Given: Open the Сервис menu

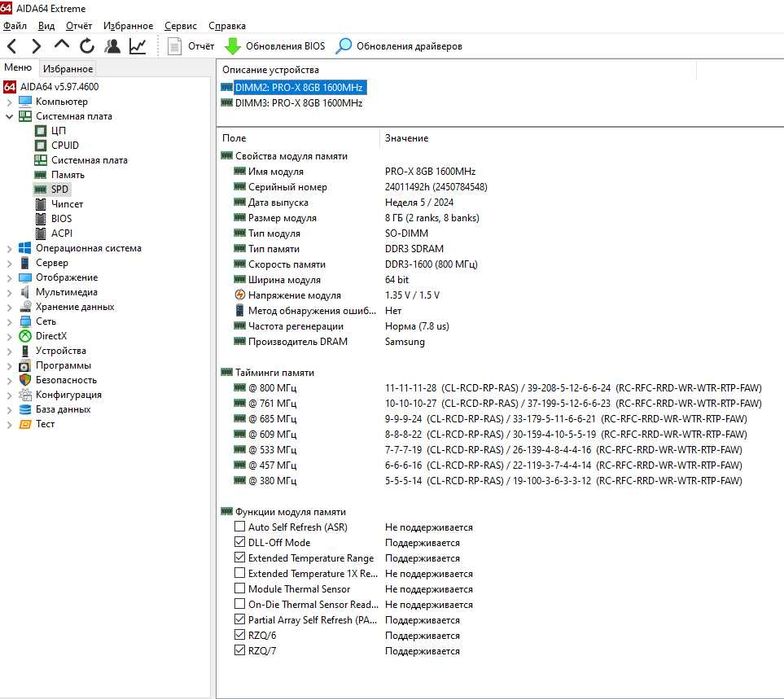Looking at the screenshot, I should point(180,26).
